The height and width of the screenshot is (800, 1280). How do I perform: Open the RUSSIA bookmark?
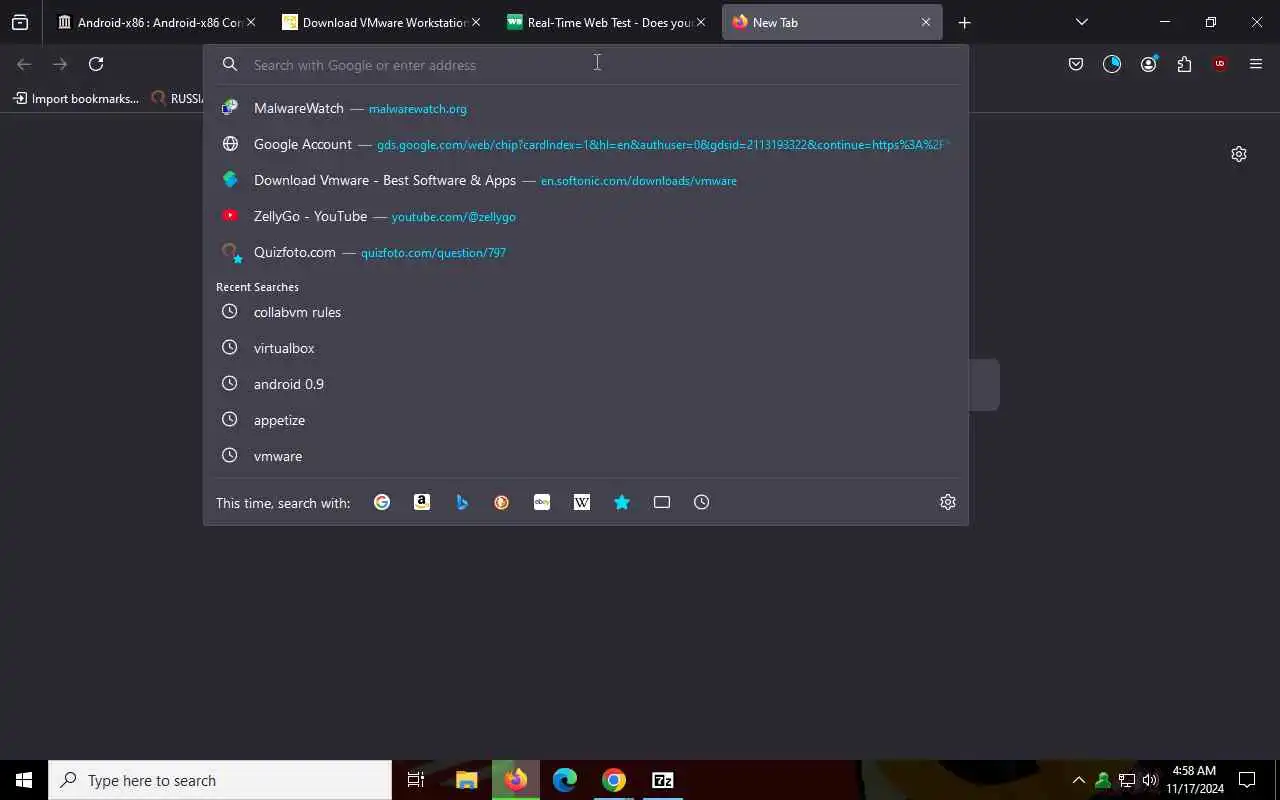pos(177,98)
